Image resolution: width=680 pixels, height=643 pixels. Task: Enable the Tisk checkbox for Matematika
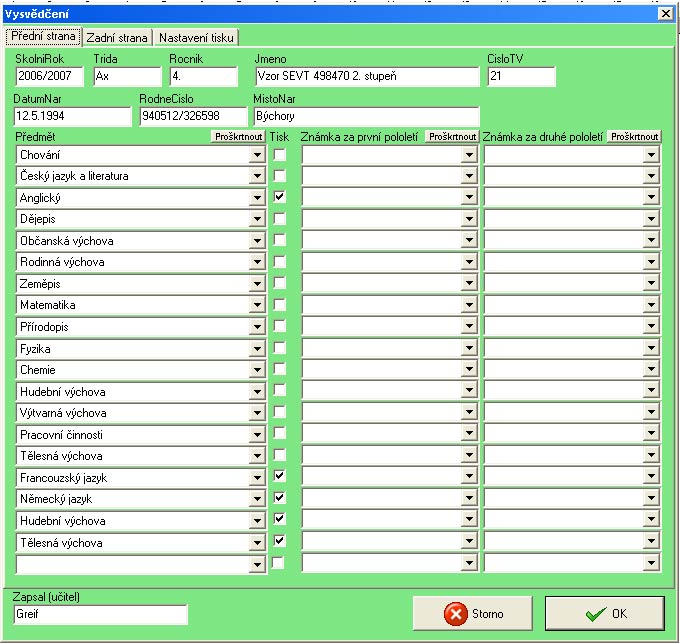click(x=280, y=305)
